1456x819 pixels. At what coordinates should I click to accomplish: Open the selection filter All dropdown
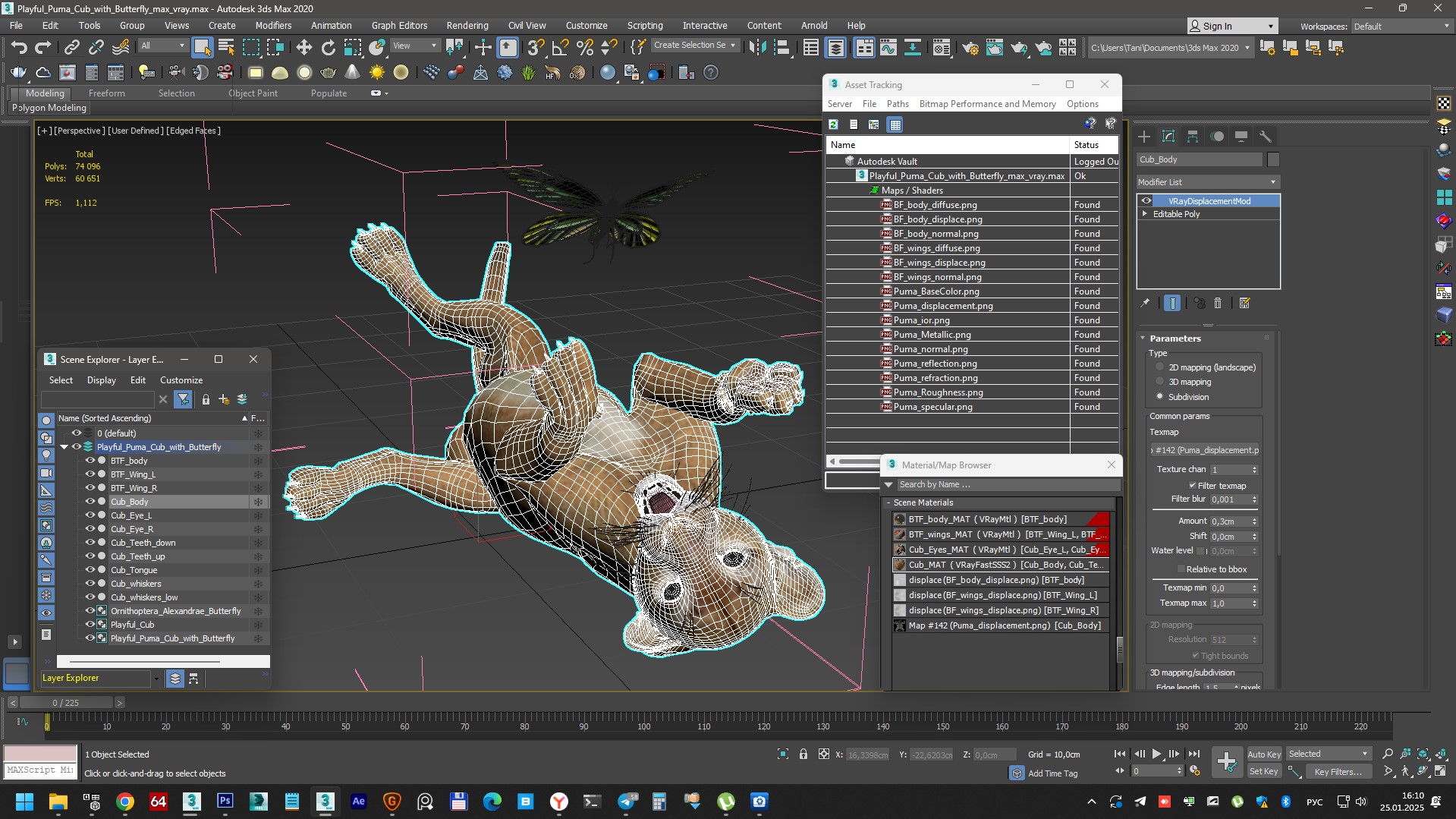point(163,46)
